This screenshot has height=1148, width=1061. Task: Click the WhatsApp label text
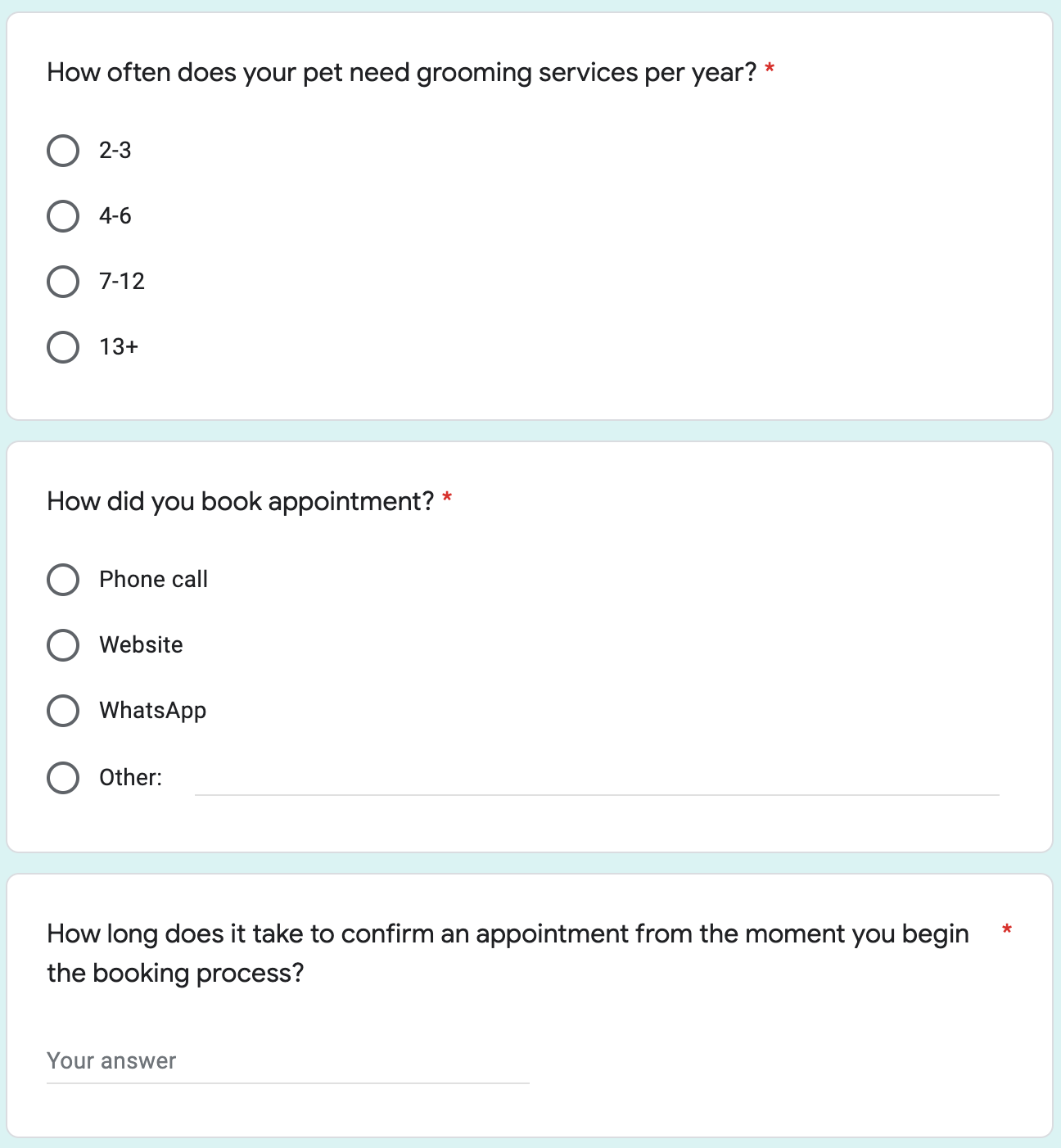point(153,711)
